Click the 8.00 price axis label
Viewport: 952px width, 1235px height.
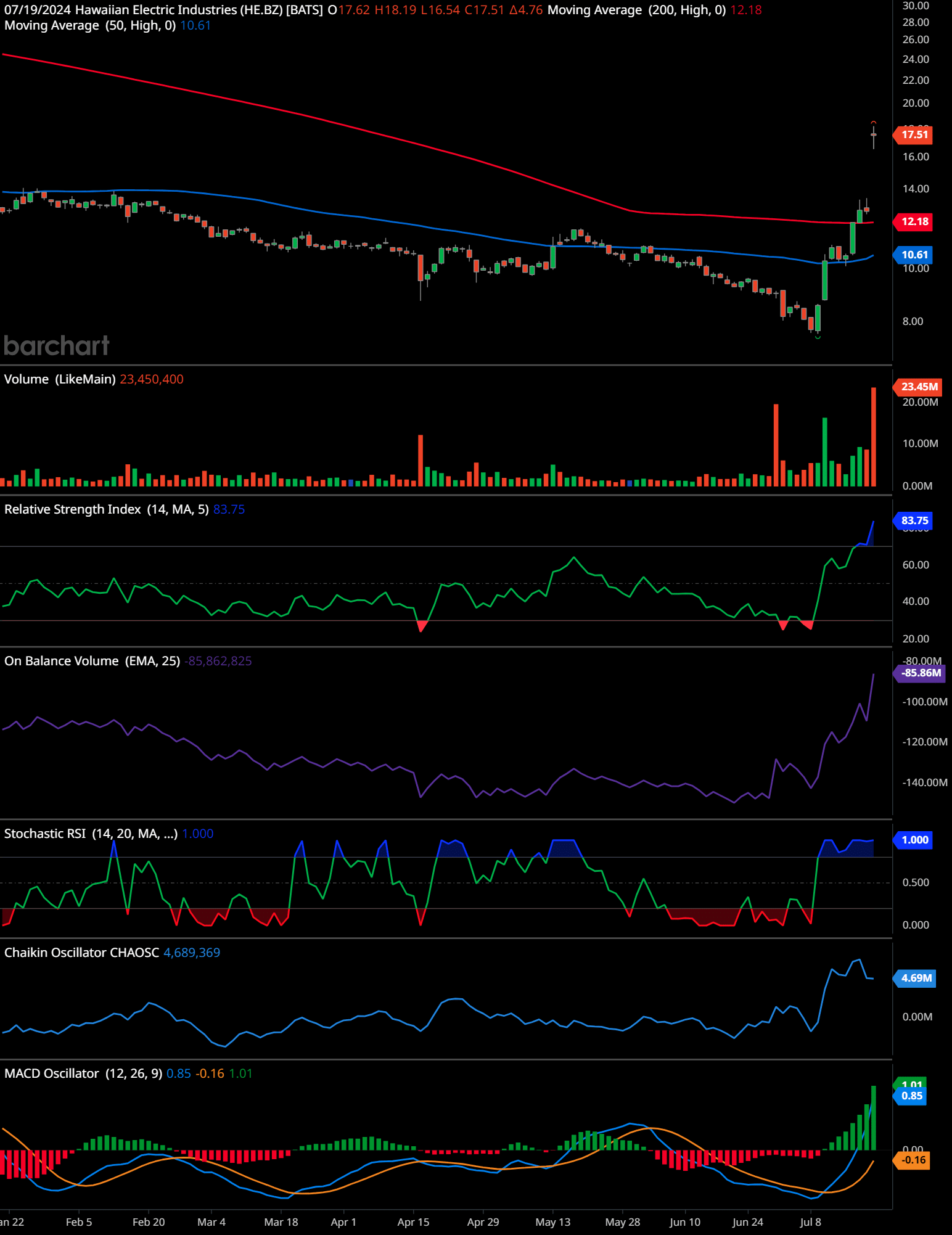(x=913, y=321)
